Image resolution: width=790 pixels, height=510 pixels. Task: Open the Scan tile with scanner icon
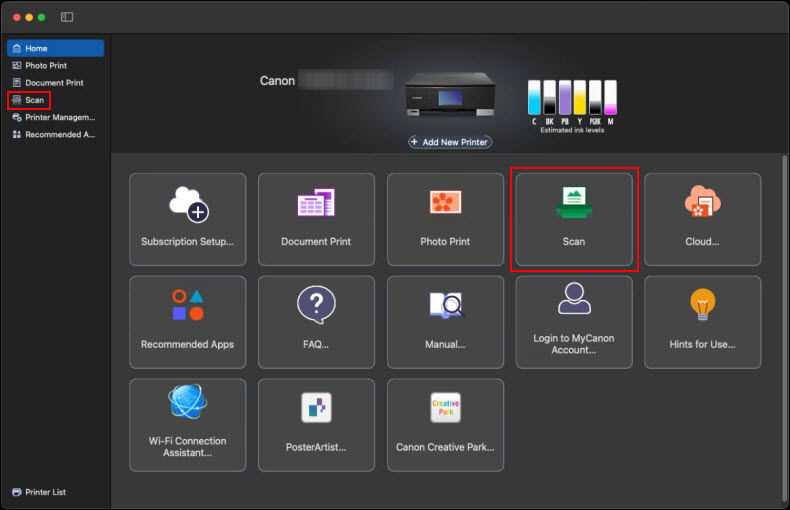(x=573, y=219)
